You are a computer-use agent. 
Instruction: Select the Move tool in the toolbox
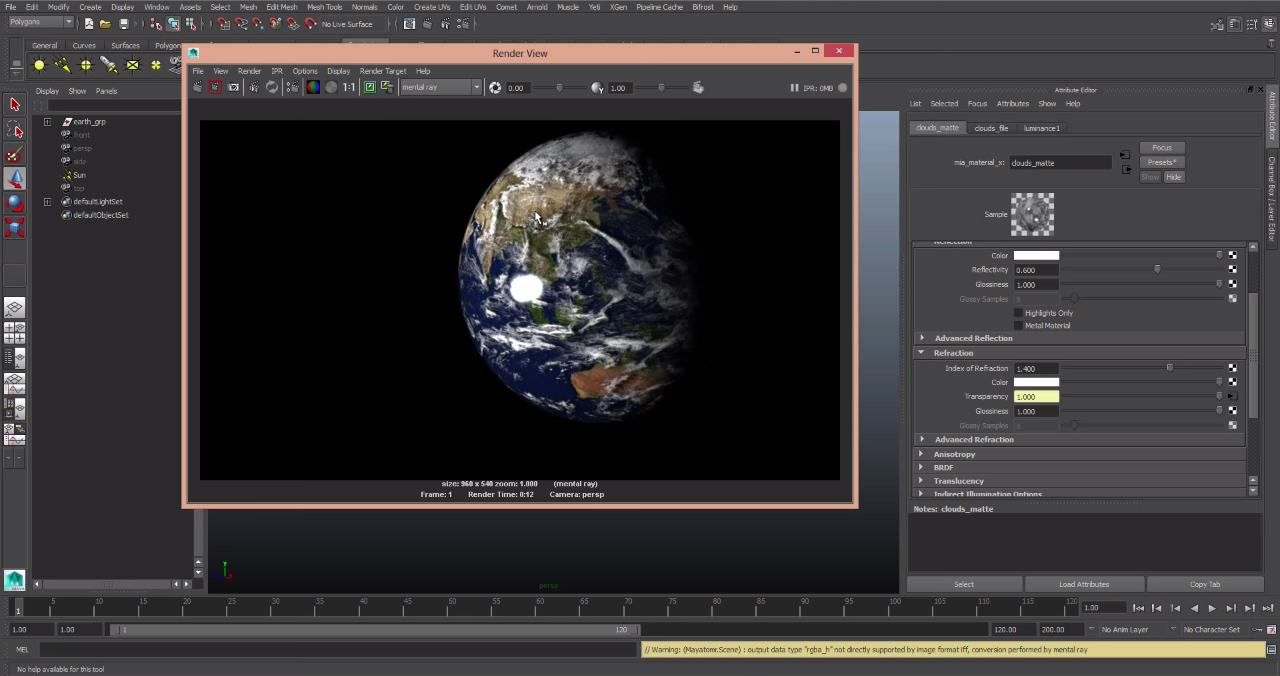point(14,178)
